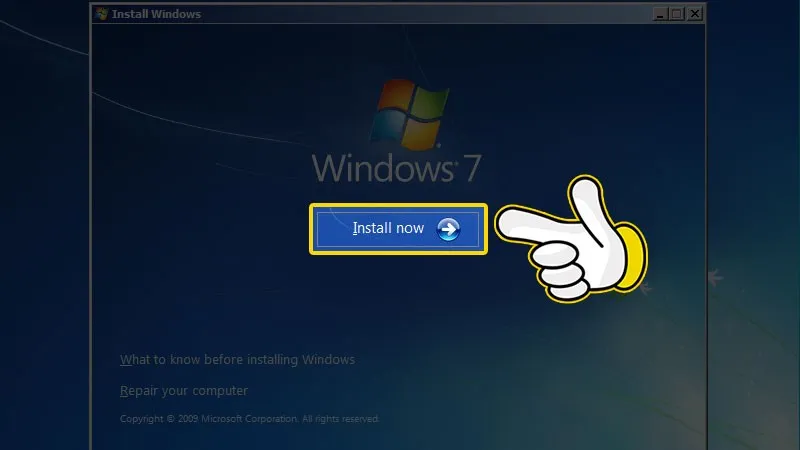This screenshot has height=450, width=800.
Task: Minimize the Install Windows window
Action: coord(659,14)
